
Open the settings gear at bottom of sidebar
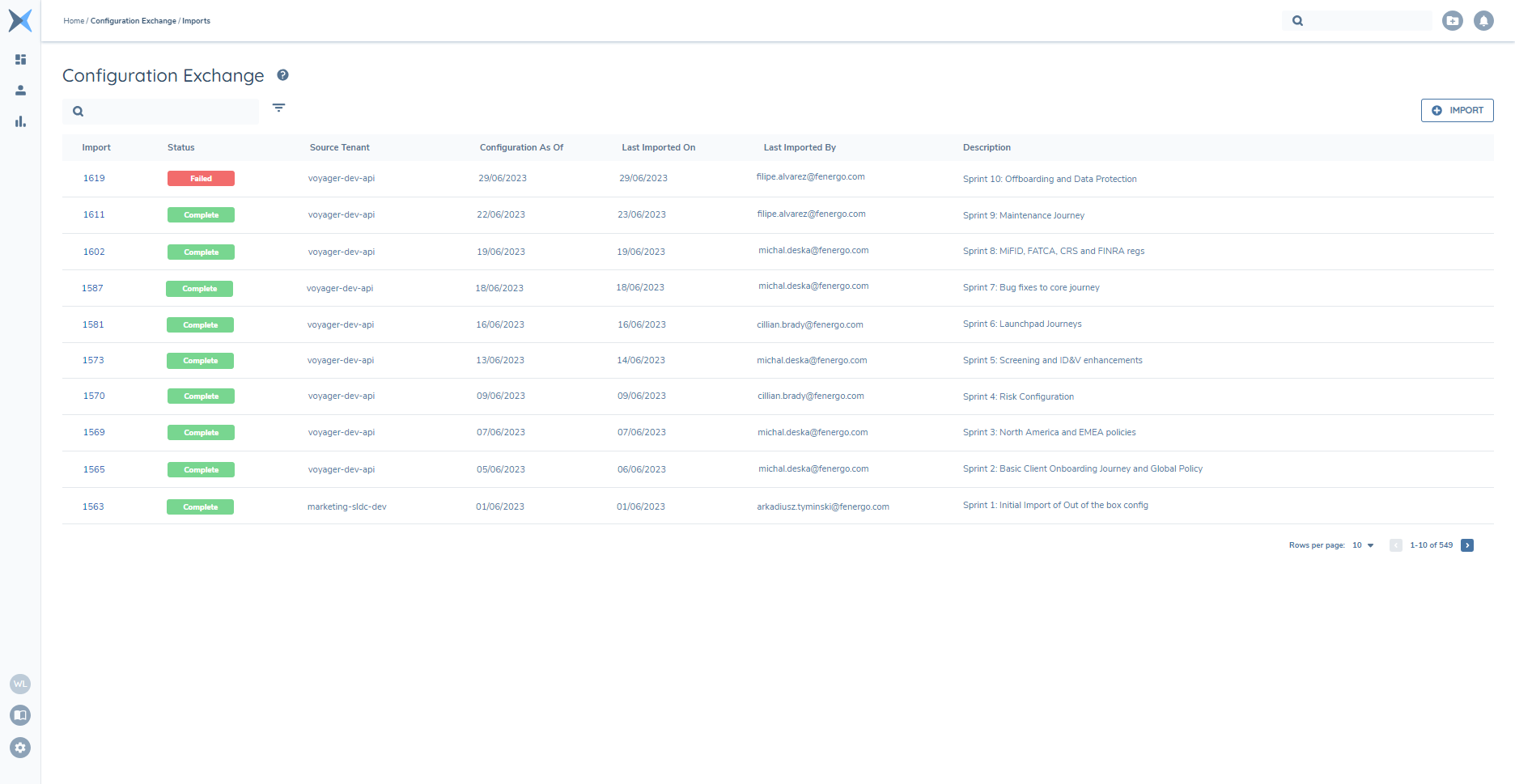coord(19,748)
